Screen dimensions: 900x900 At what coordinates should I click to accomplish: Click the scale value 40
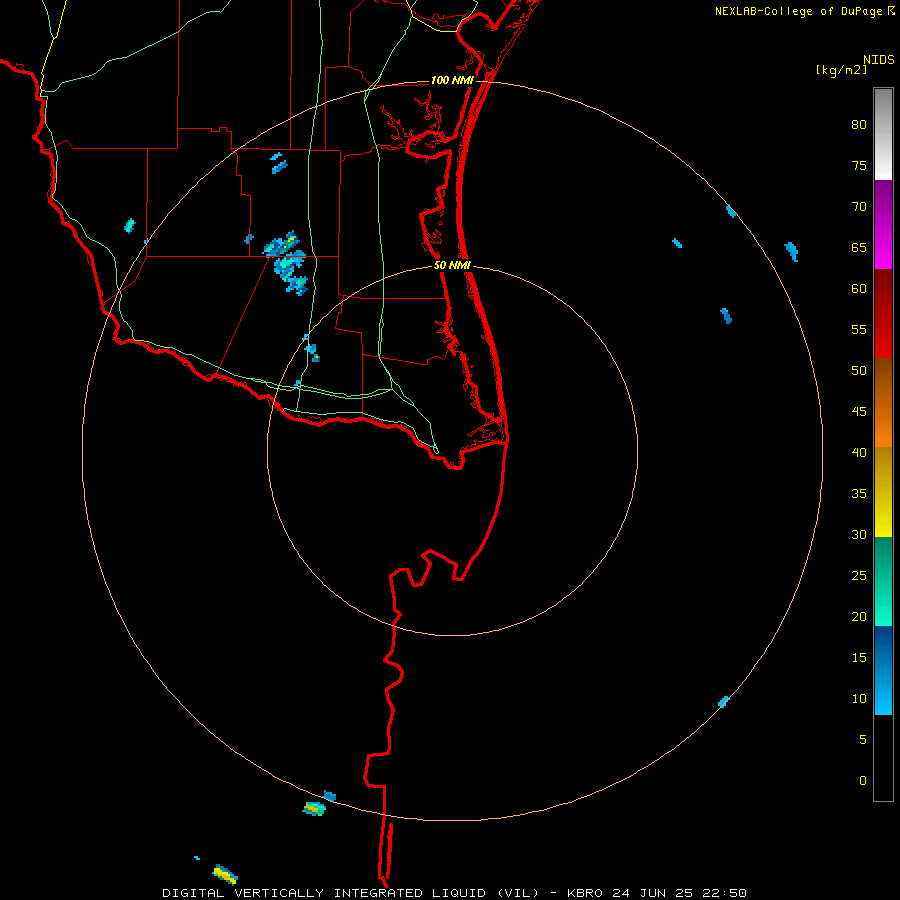pyautogui.click(x=859, y=452)
